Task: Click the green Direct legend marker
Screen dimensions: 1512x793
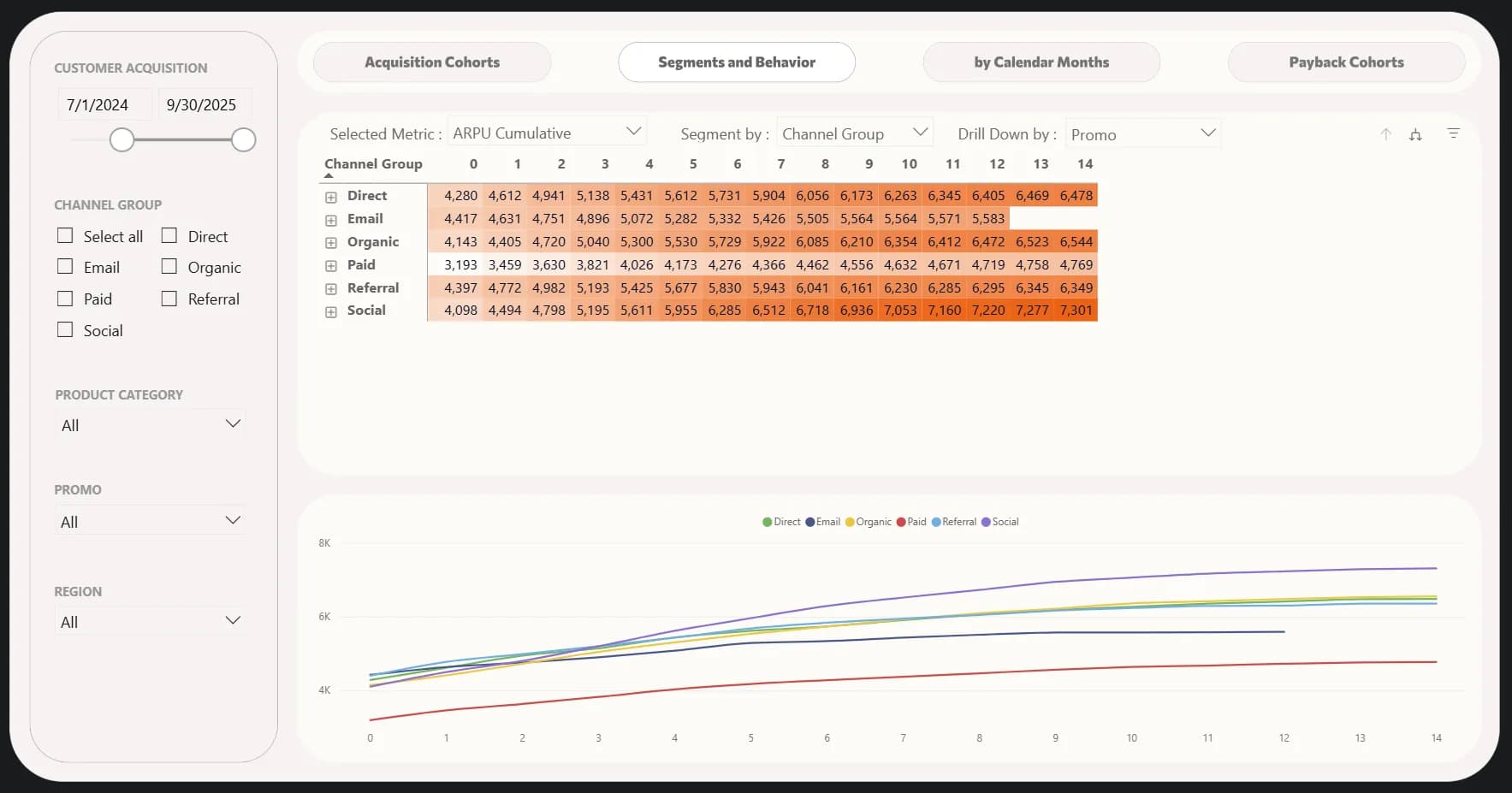Action: 768,522
